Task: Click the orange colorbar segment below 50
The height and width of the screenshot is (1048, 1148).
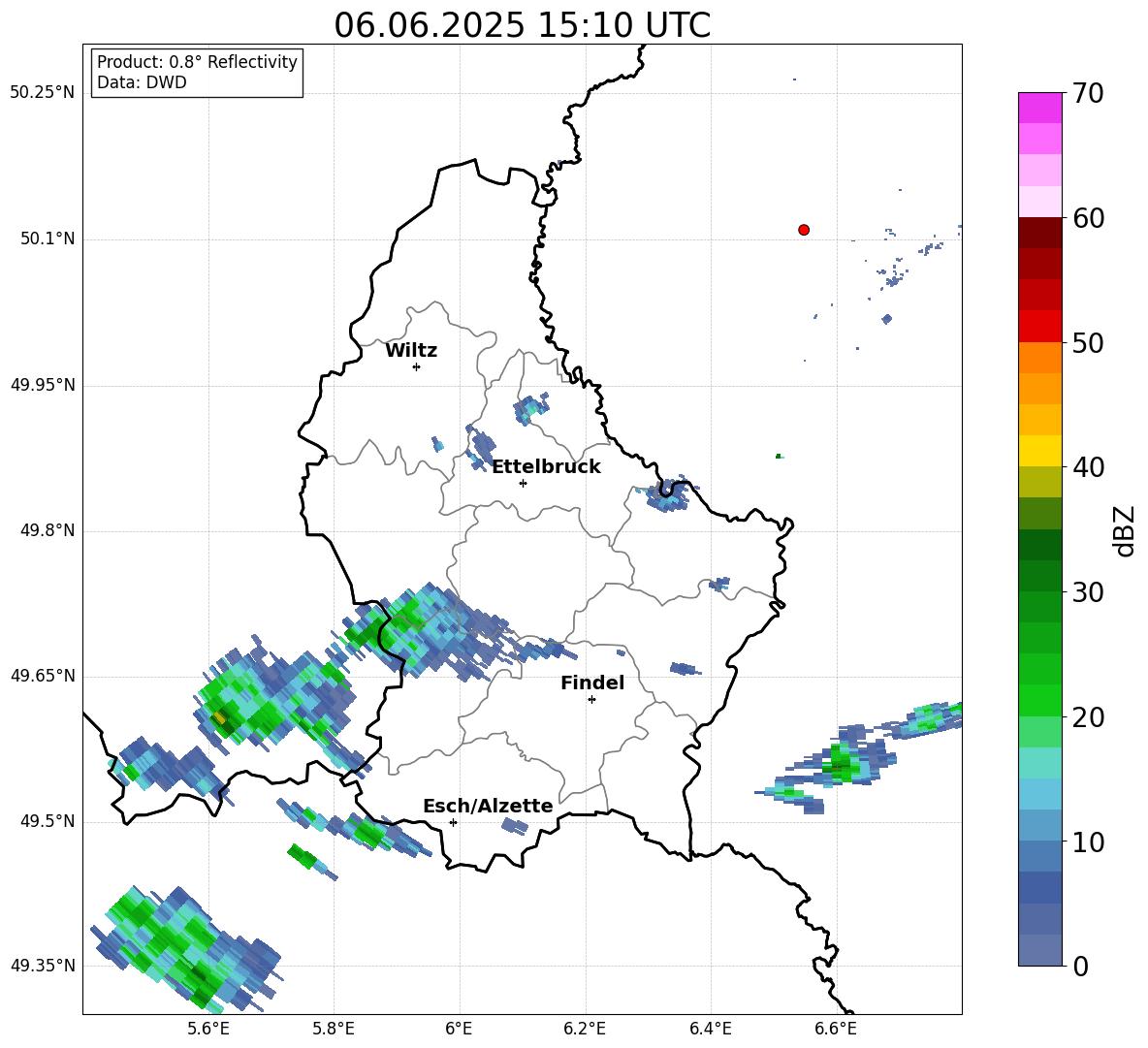Action: pos(1039,358)
